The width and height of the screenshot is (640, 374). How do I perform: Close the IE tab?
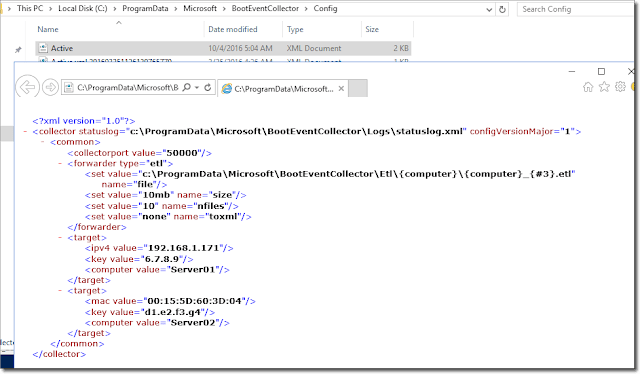[x=341, y=88]
